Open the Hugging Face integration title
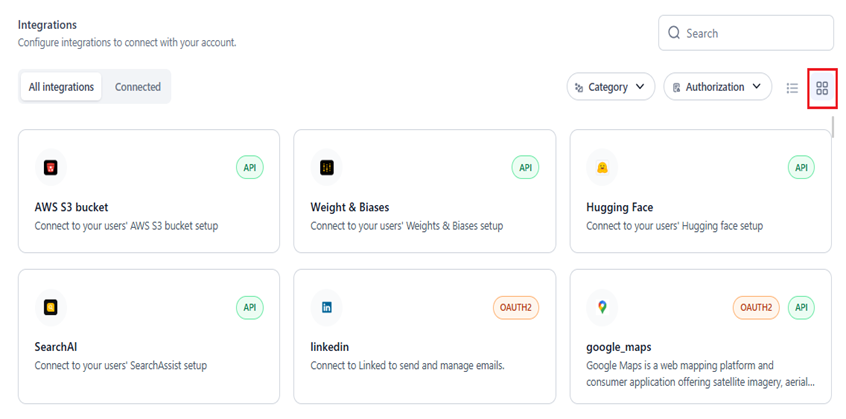This screenshot has width=846, height=419. (x=619, y=208)
